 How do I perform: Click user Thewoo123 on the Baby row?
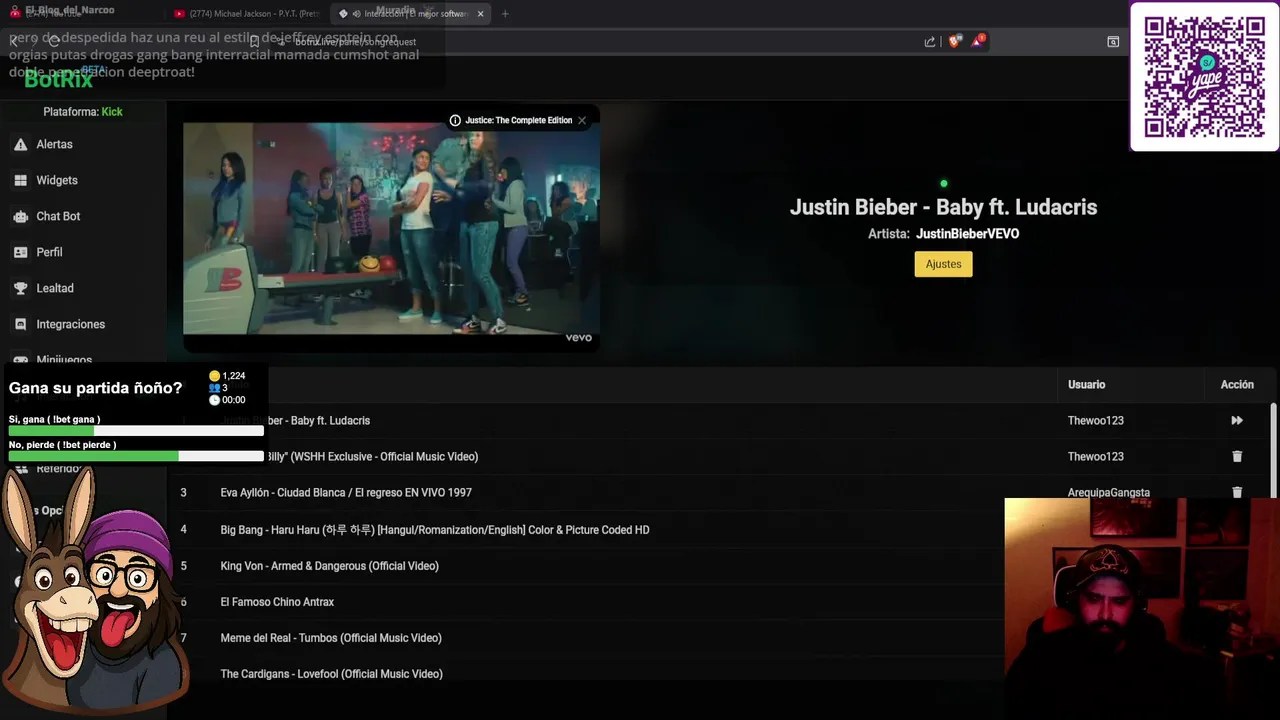1096,421
